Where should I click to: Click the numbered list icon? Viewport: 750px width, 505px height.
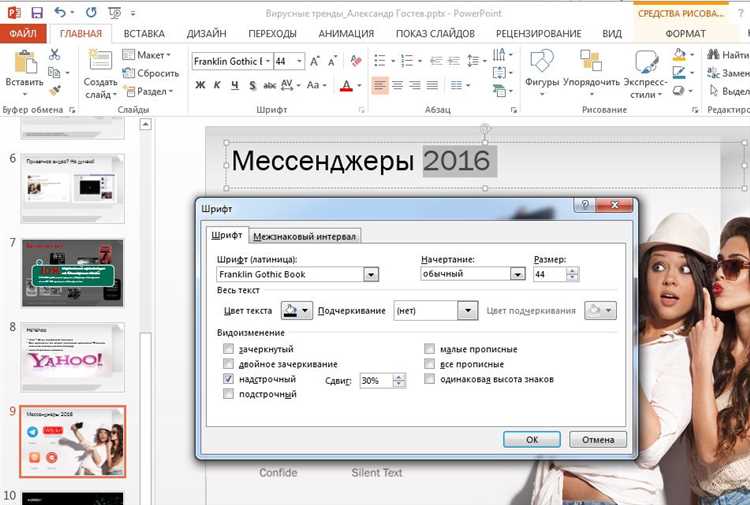407,61
